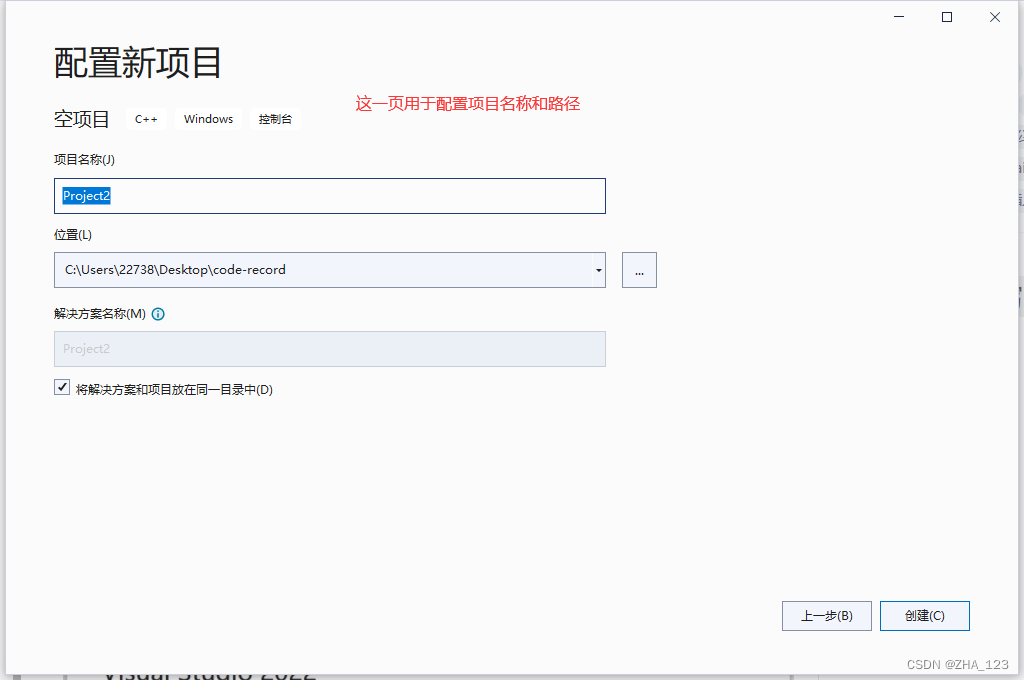Click the info icon beside solution name
The height and width of the screenshot is (680, 1024).
(x=158, y=314)
